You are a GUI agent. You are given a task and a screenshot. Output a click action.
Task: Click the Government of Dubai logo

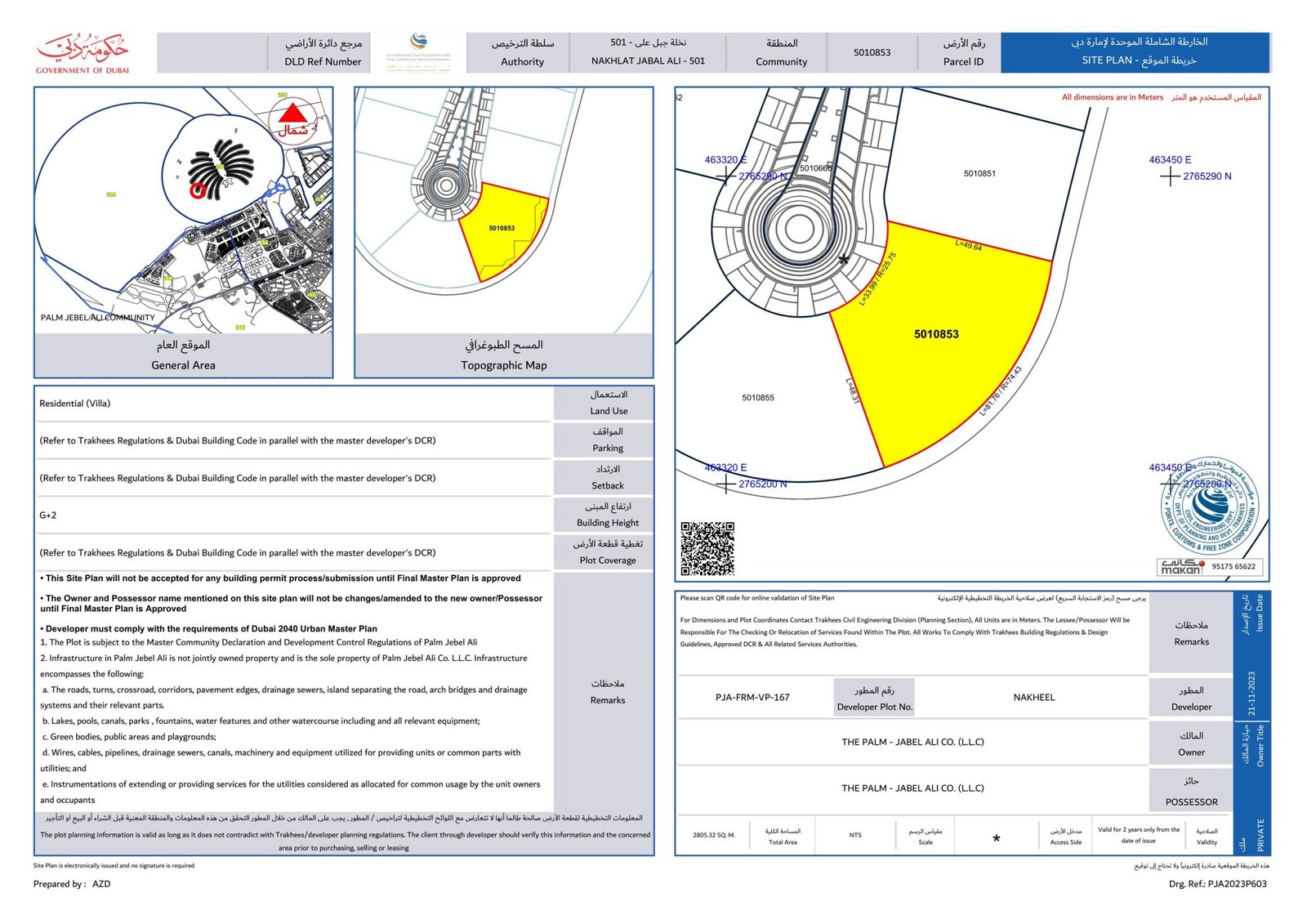pos(82,53)
